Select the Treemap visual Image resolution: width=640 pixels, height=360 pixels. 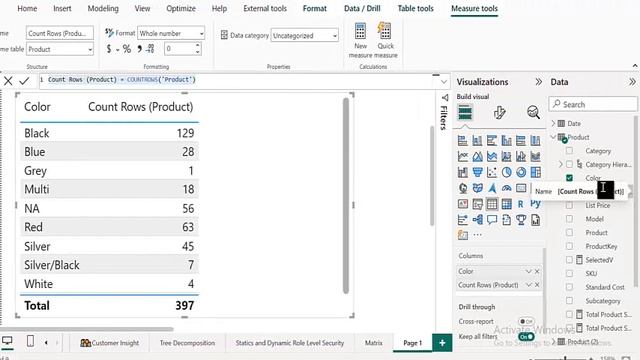[536, 172]
